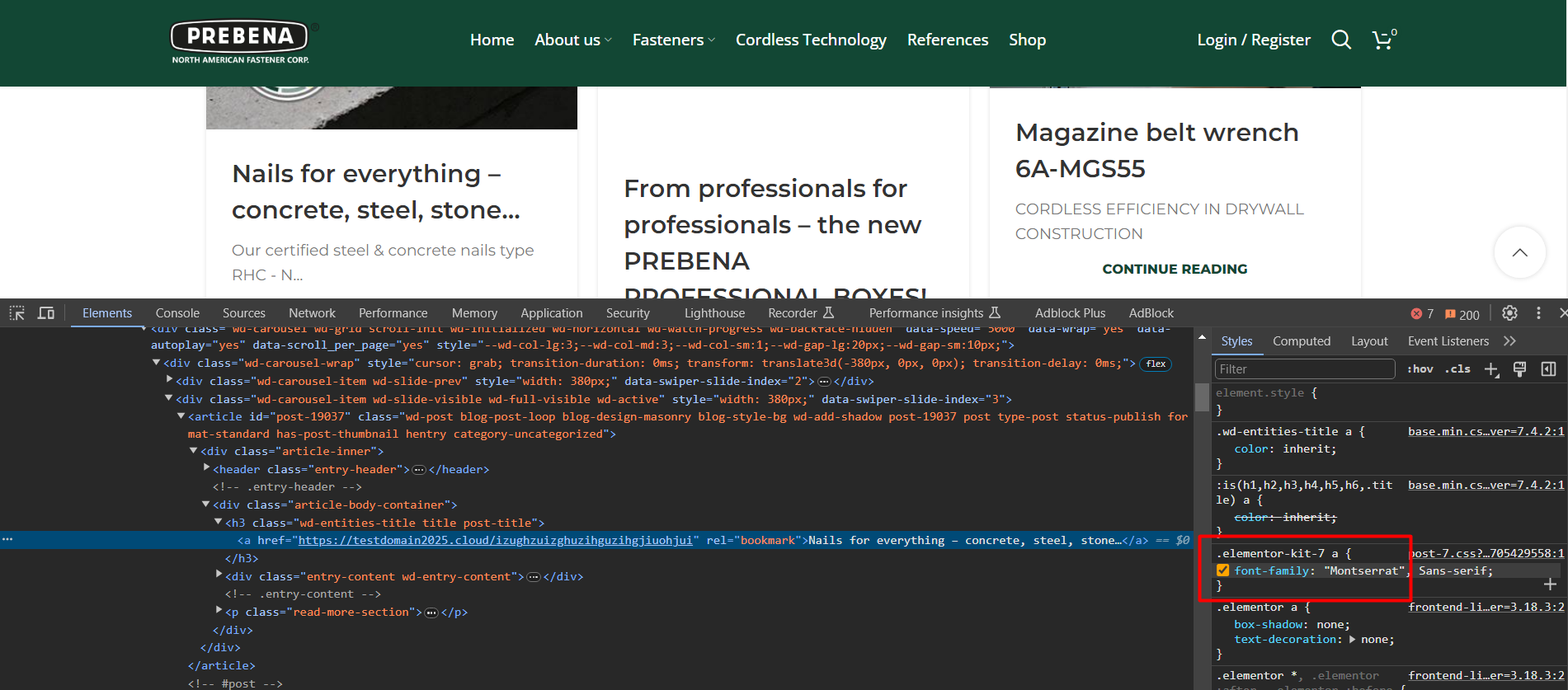Open the DevTools three-dot customize menu
Screen dimensions: 1568x690
tap(1538, 313)
